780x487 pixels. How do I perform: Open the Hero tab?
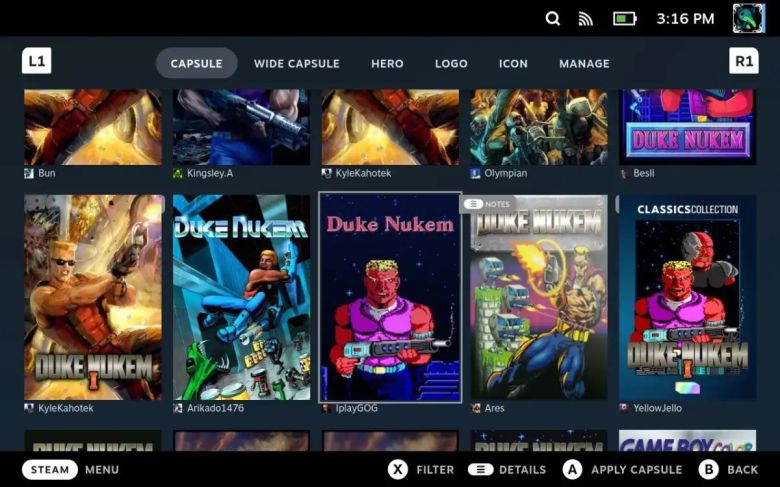click(x=387, y=63)
